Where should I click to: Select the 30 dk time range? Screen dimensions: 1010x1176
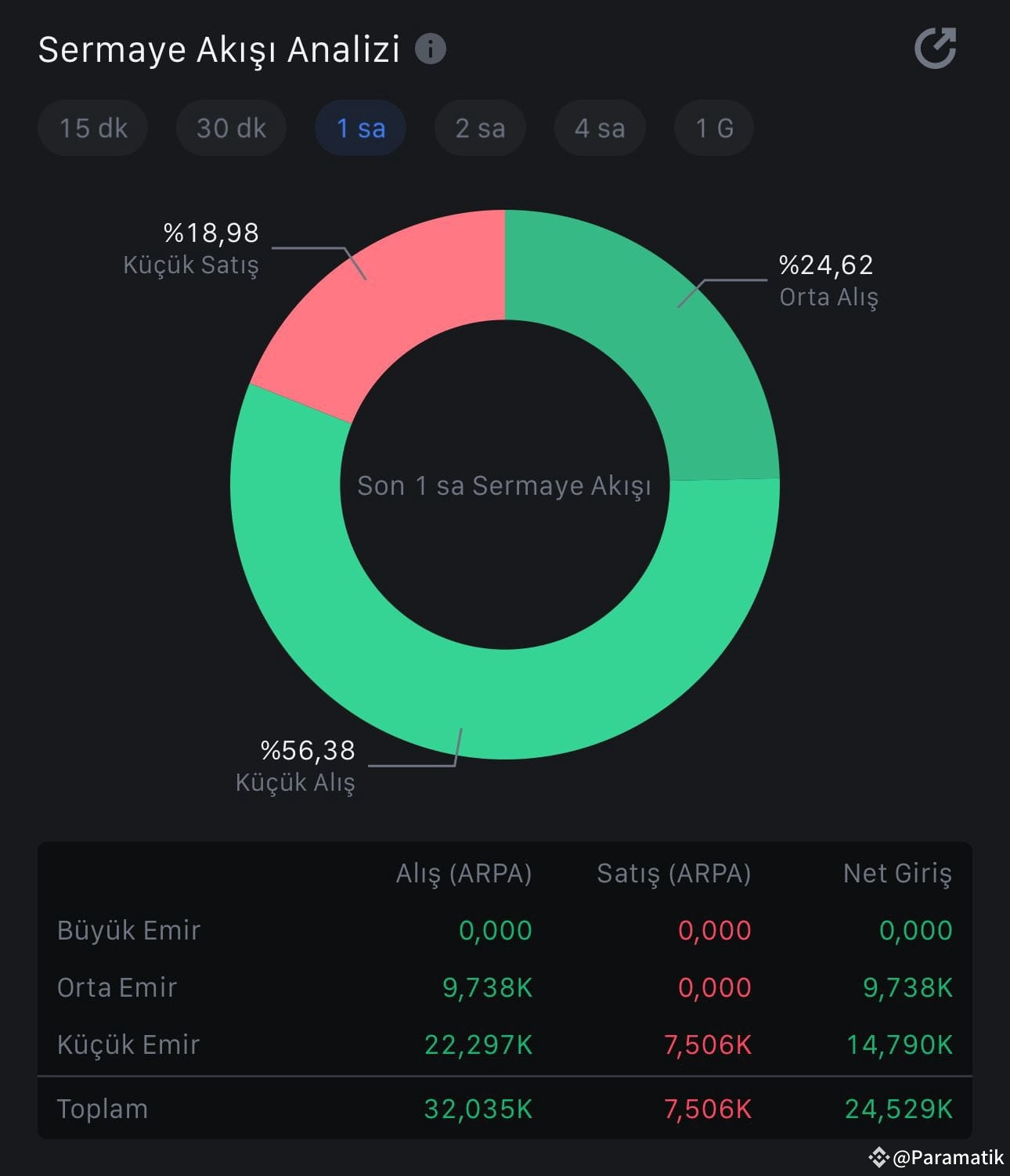click(x=230, y=128)
